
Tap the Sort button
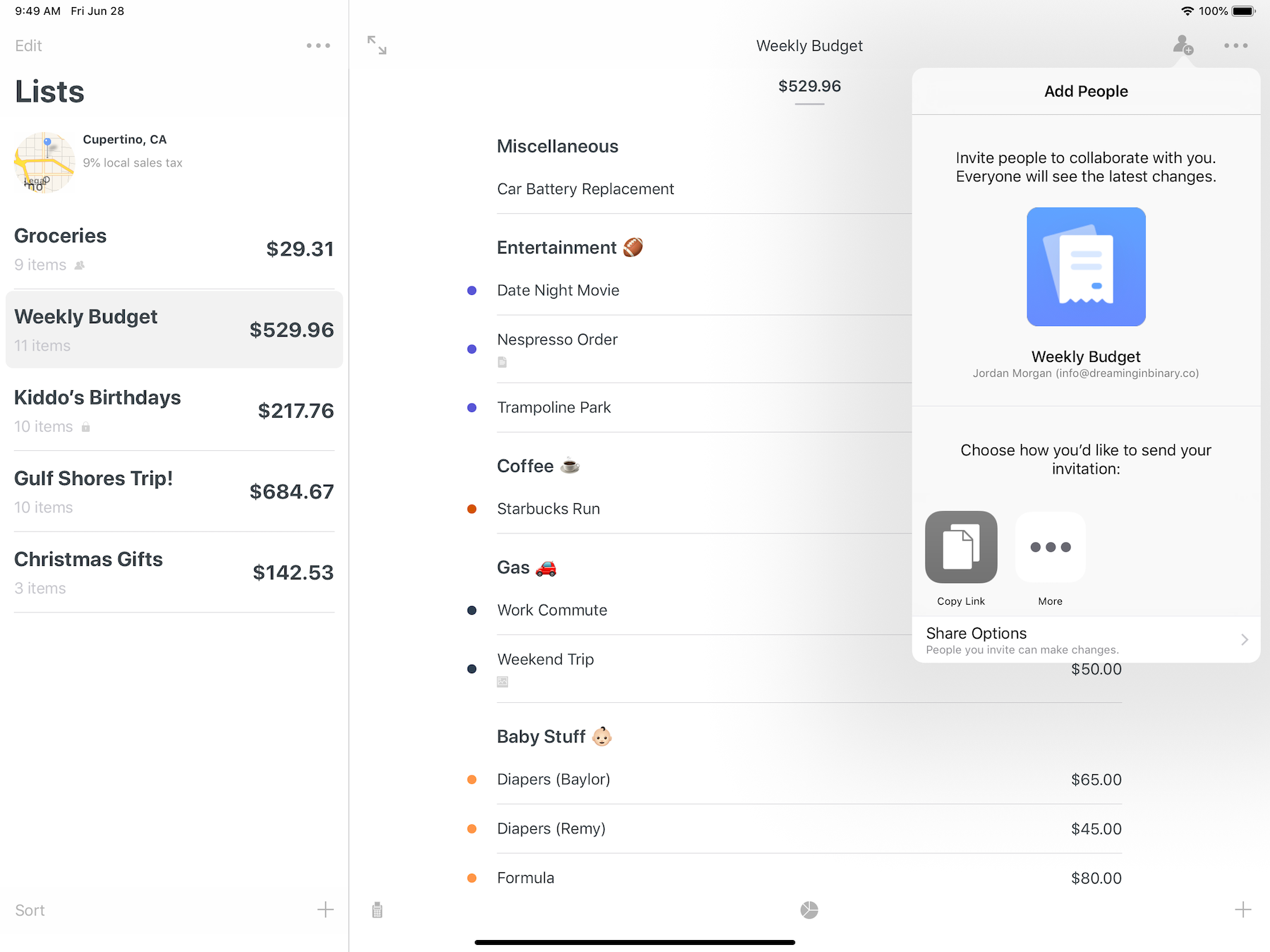(30, 910)
